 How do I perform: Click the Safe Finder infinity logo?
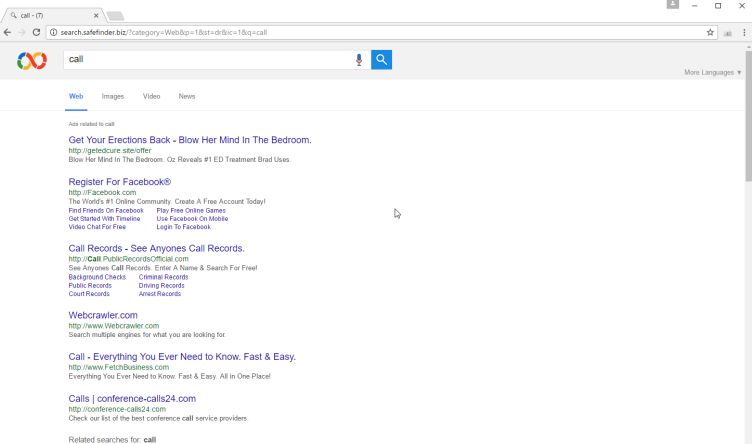(x=32, y=61)
